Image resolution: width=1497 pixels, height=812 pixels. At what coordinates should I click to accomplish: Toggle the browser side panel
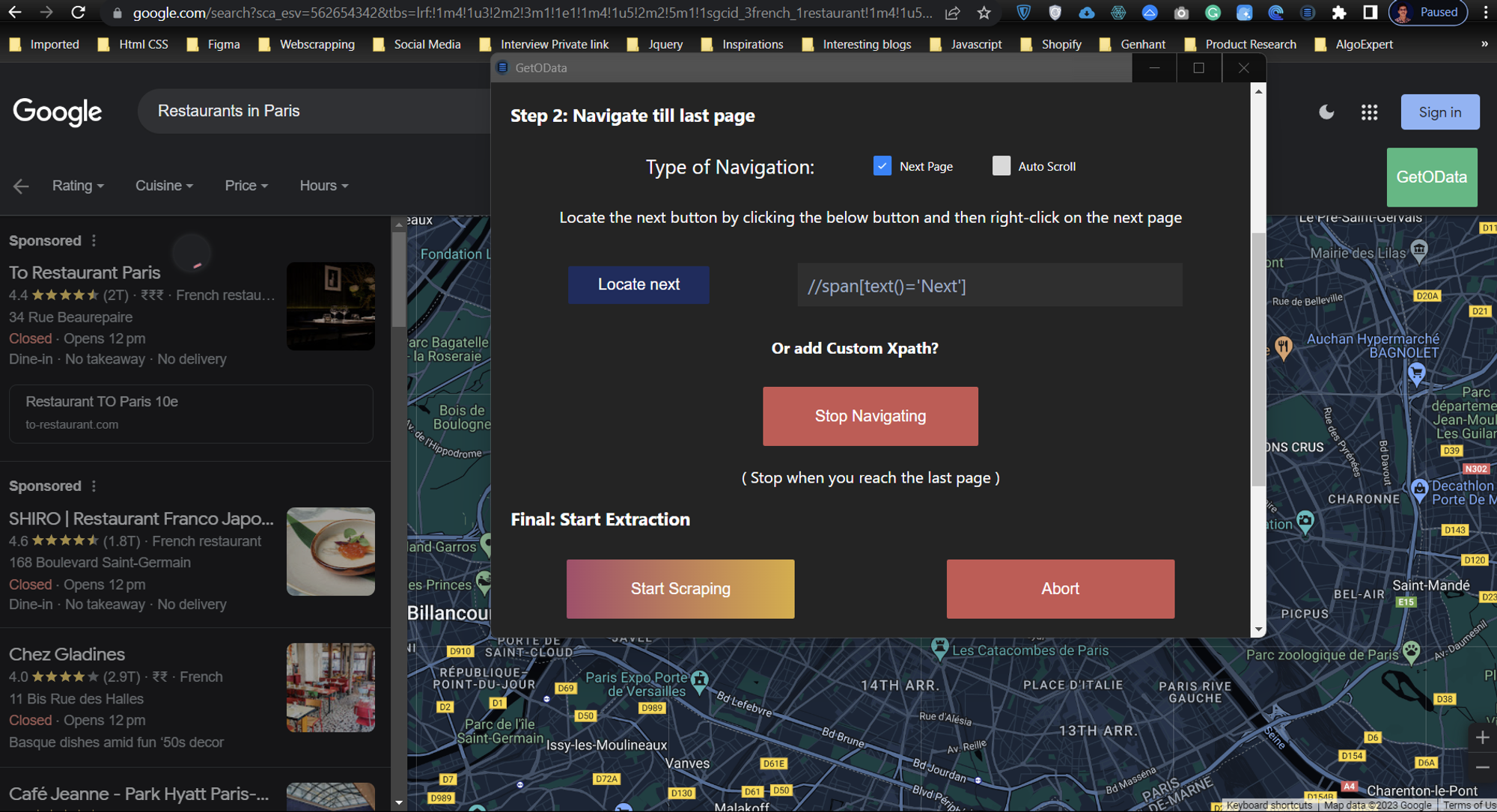(1370, 13)
